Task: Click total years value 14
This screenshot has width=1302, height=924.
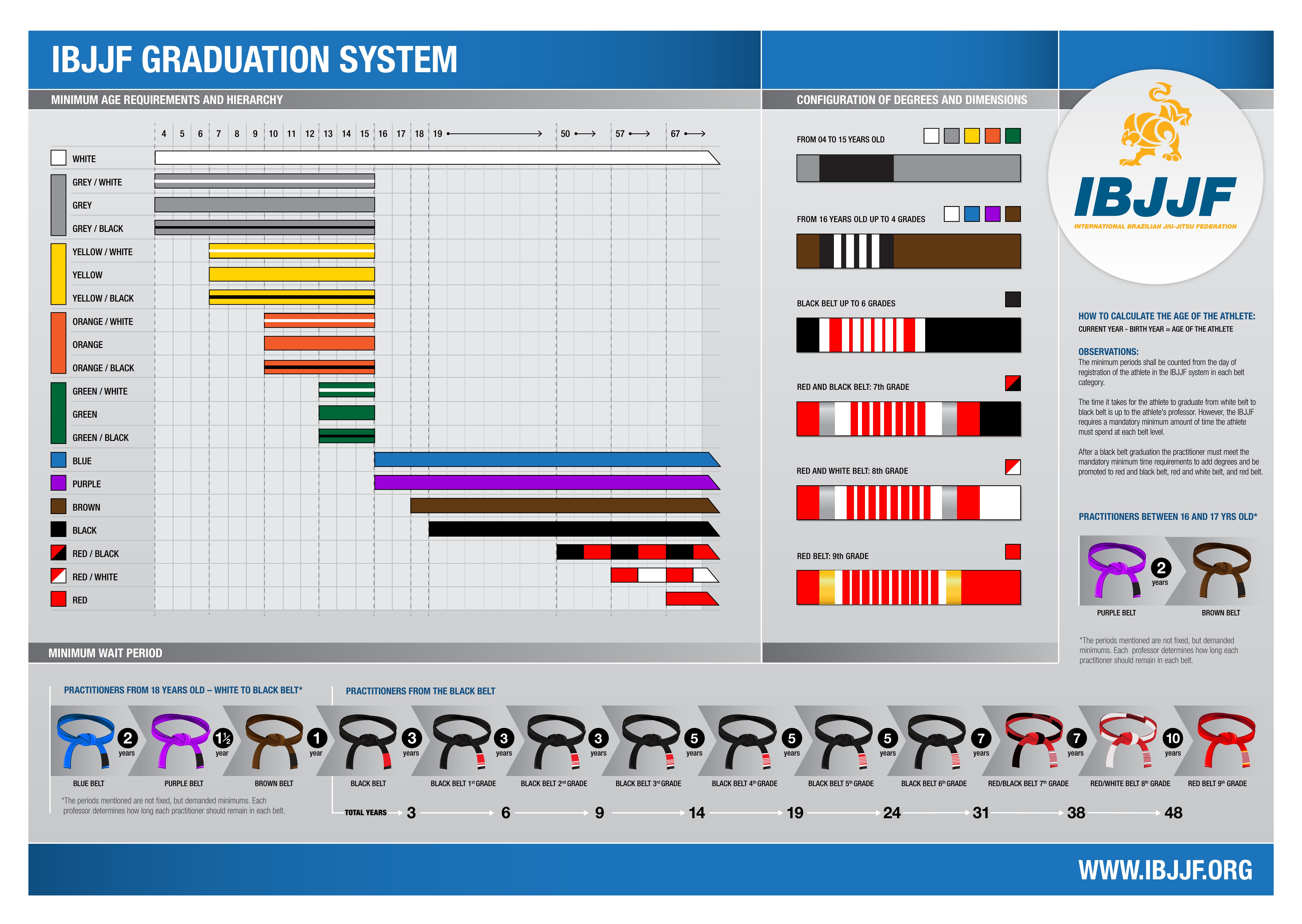Action: (x=697, y=813)
